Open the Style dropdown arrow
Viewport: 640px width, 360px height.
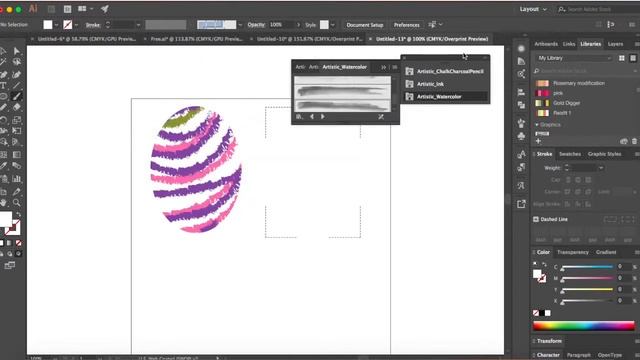(x=333, y=25)
